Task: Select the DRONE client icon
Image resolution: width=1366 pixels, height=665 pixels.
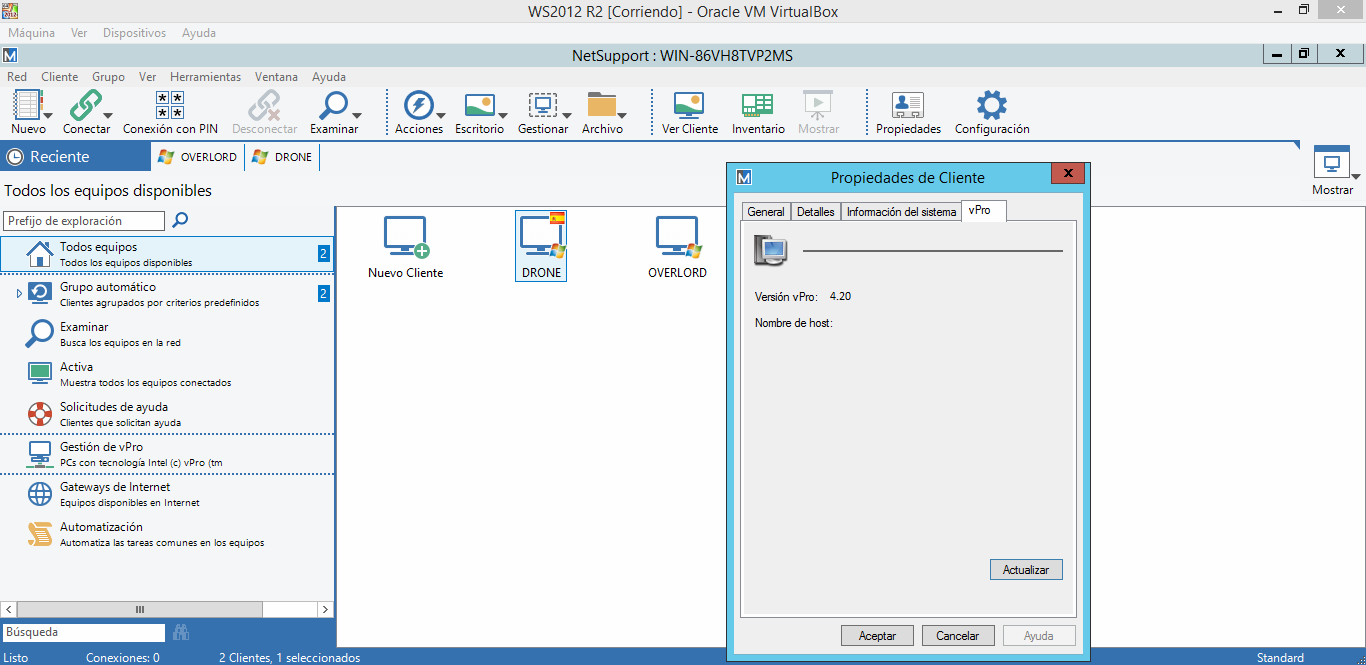Action: click(x=541, y=246)
